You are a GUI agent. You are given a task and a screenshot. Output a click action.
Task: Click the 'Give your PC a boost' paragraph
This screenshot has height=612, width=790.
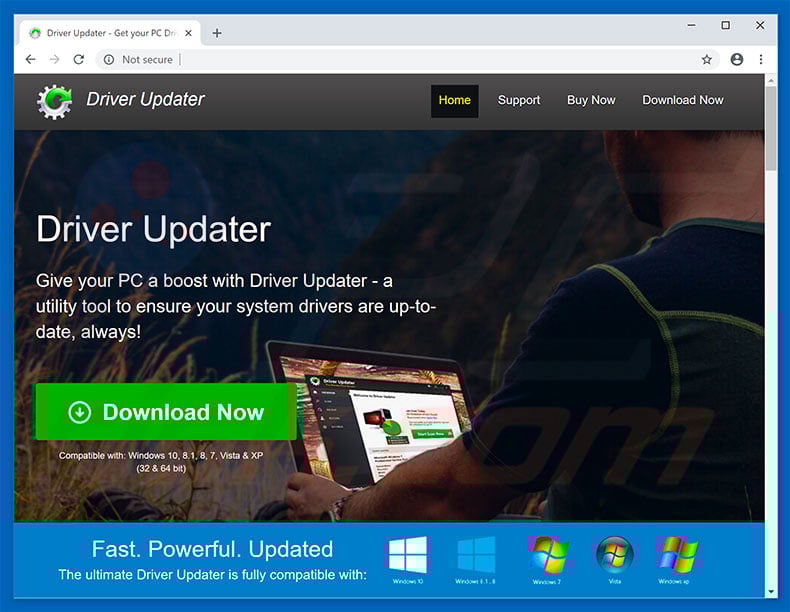236,306
